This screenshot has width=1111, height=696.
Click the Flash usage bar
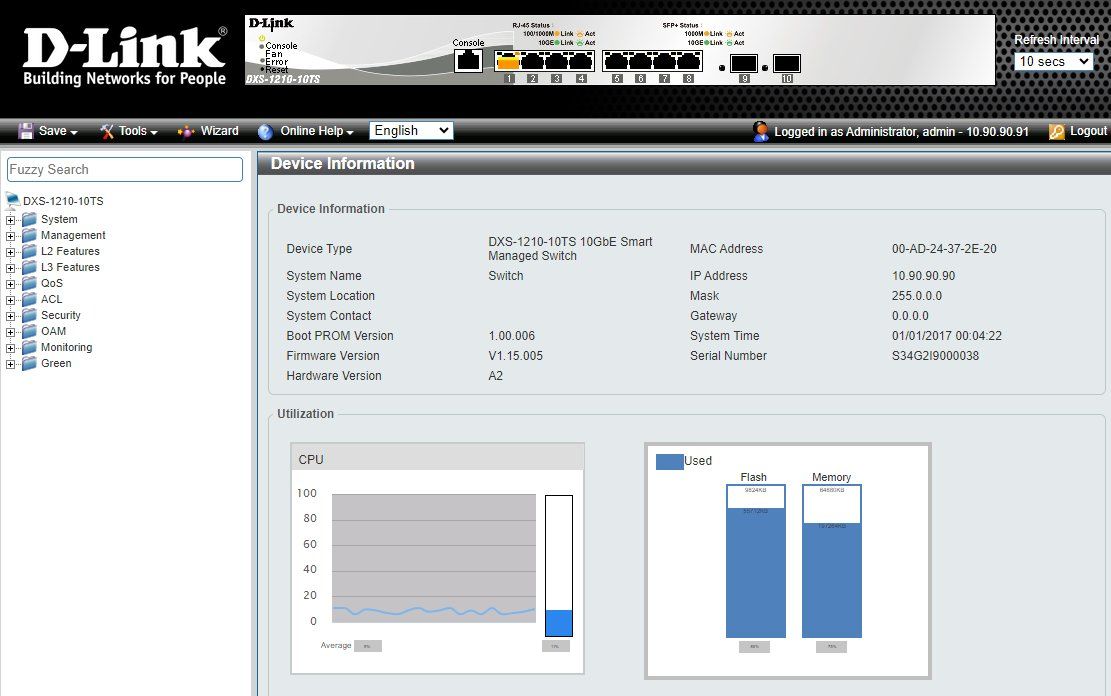756,561
